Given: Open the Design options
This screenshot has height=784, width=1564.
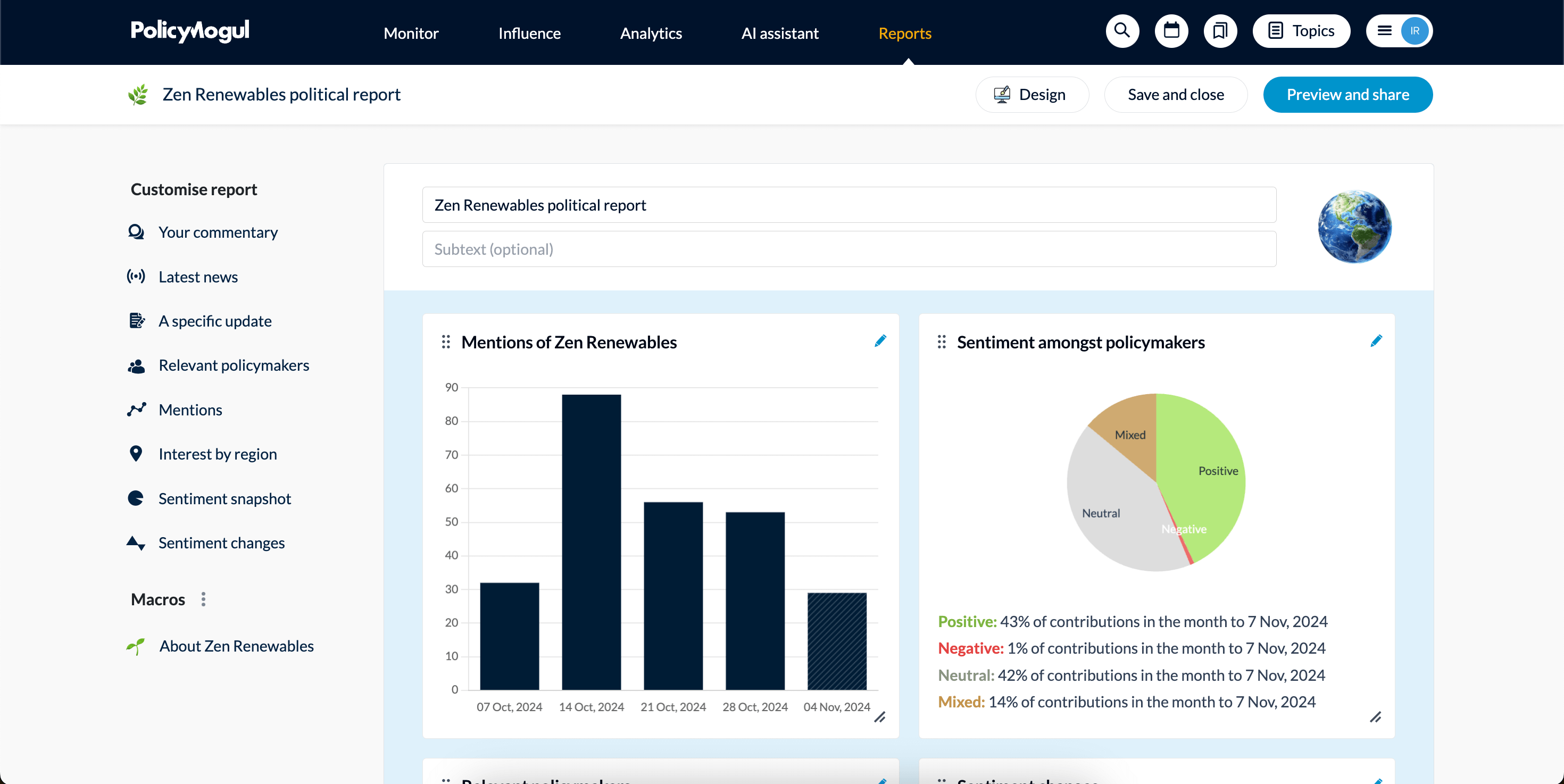Looking at the screenshot, I should (x=1031, y=95).
